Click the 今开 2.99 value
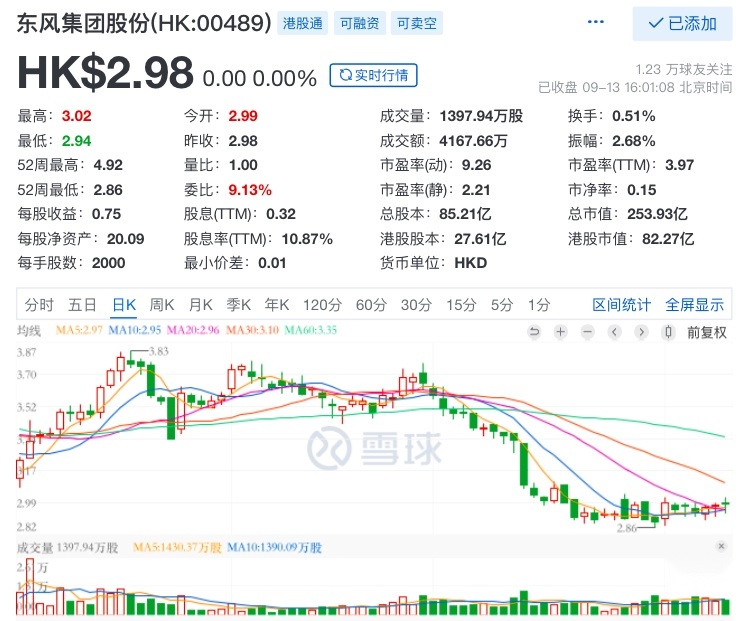This screenshot has width=749, height=621. (243, 116)
